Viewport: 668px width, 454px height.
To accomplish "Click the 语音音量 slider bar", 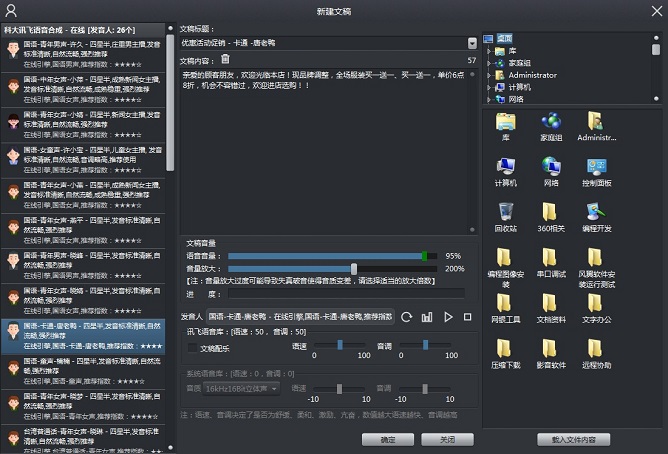I will [x=332, y=256].
